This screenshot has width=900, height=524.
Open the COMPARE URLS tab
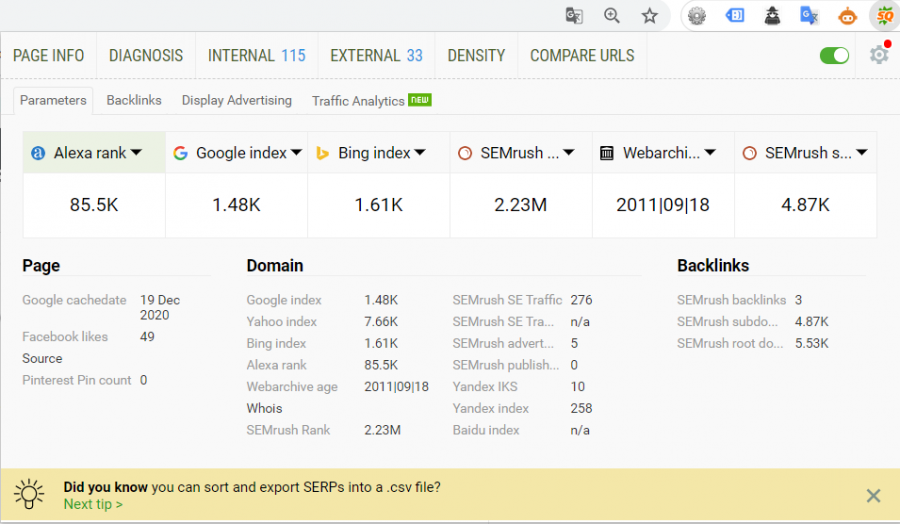pos(582,56)
